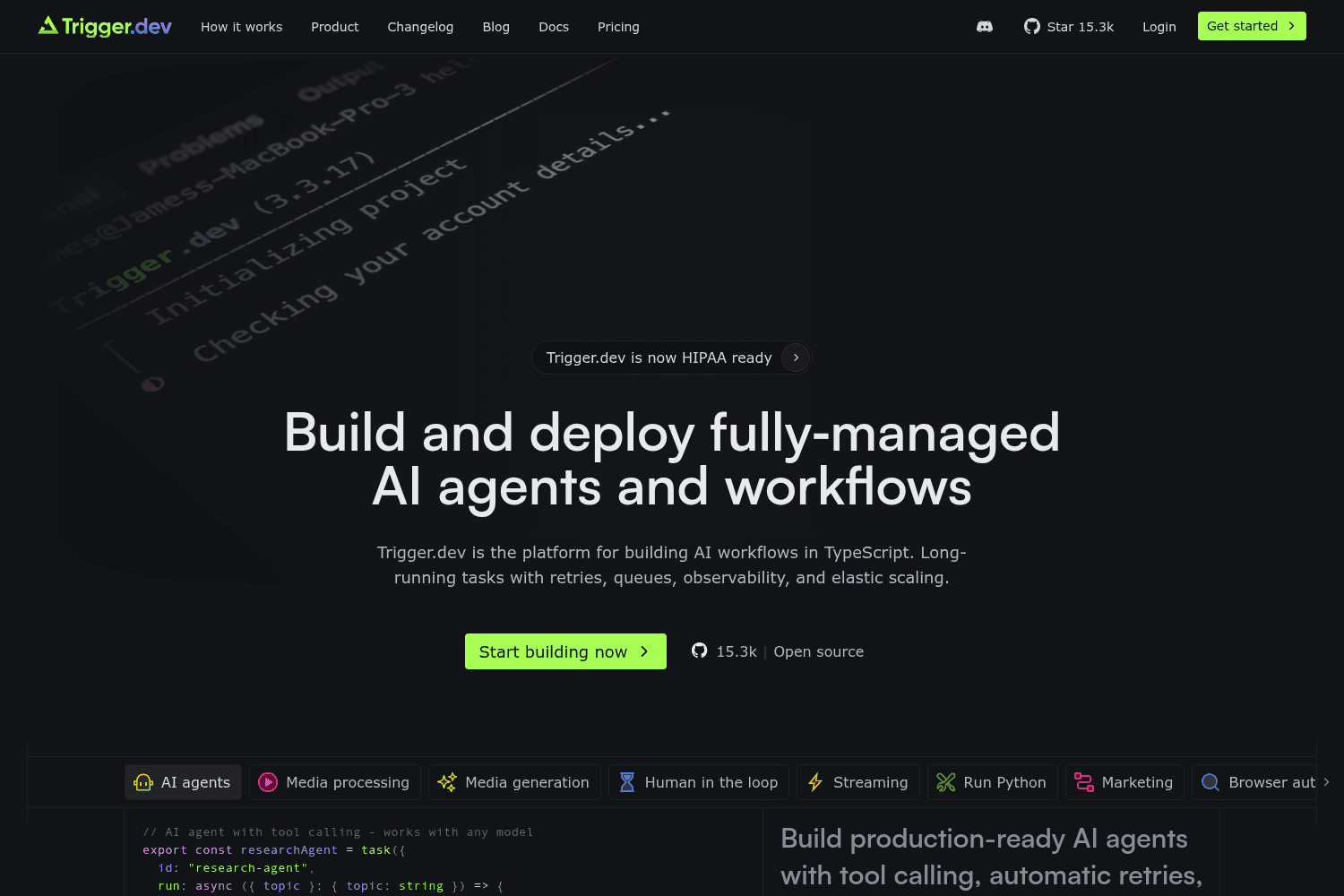Image resolution: width=1344 pixels, height=896 pixels.
Task: Click the 'run: async' code line
Action: point(331,886)
